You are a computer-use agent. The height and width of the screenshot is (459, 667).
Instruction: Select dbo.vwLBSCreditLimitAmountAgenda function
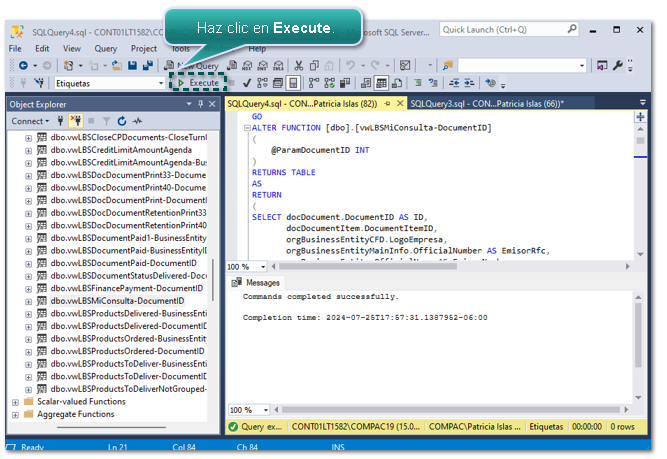point(121,150)
